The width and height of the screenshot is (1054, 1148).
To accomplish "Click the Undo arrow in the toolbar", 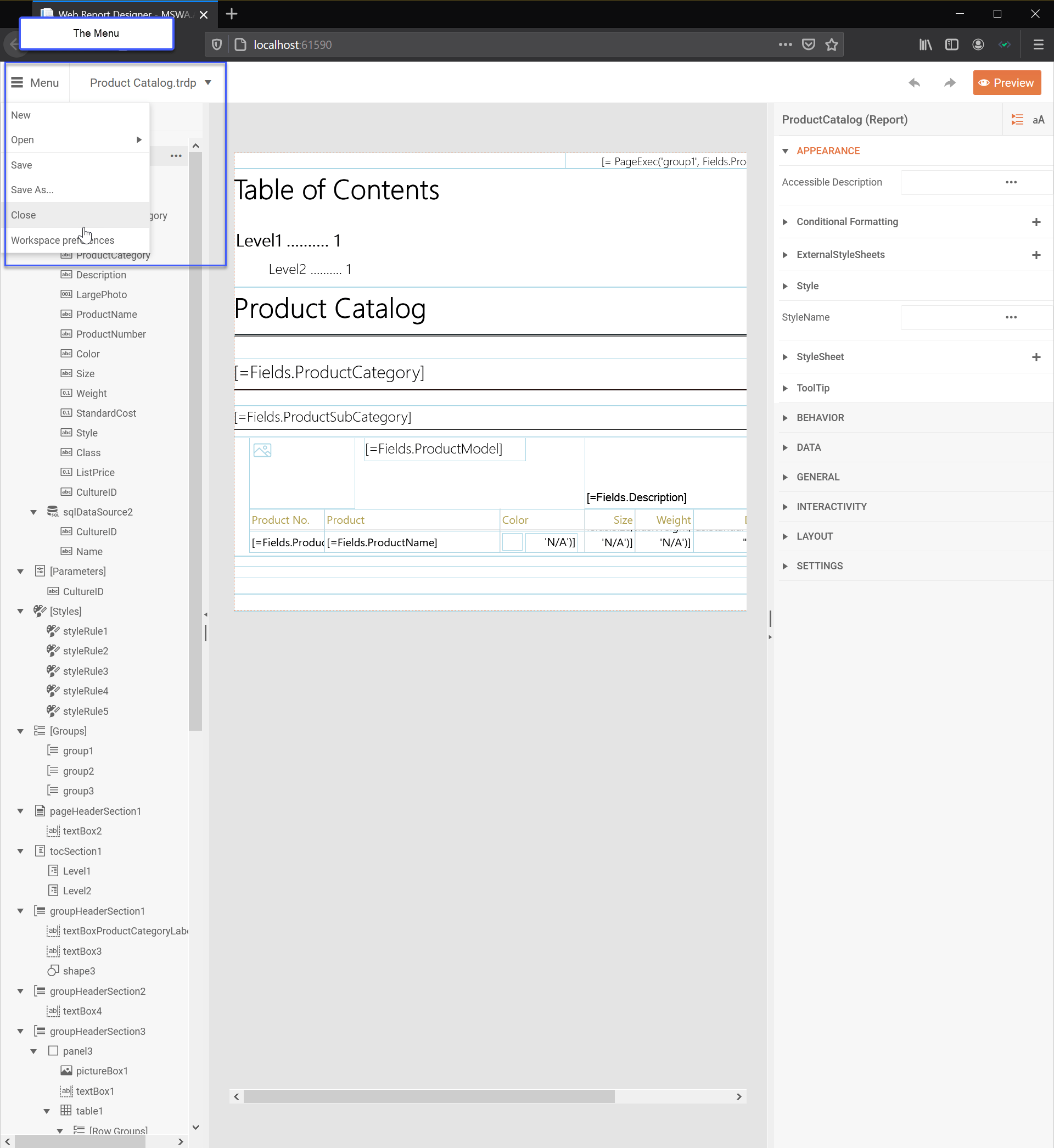I will [914, 82].
